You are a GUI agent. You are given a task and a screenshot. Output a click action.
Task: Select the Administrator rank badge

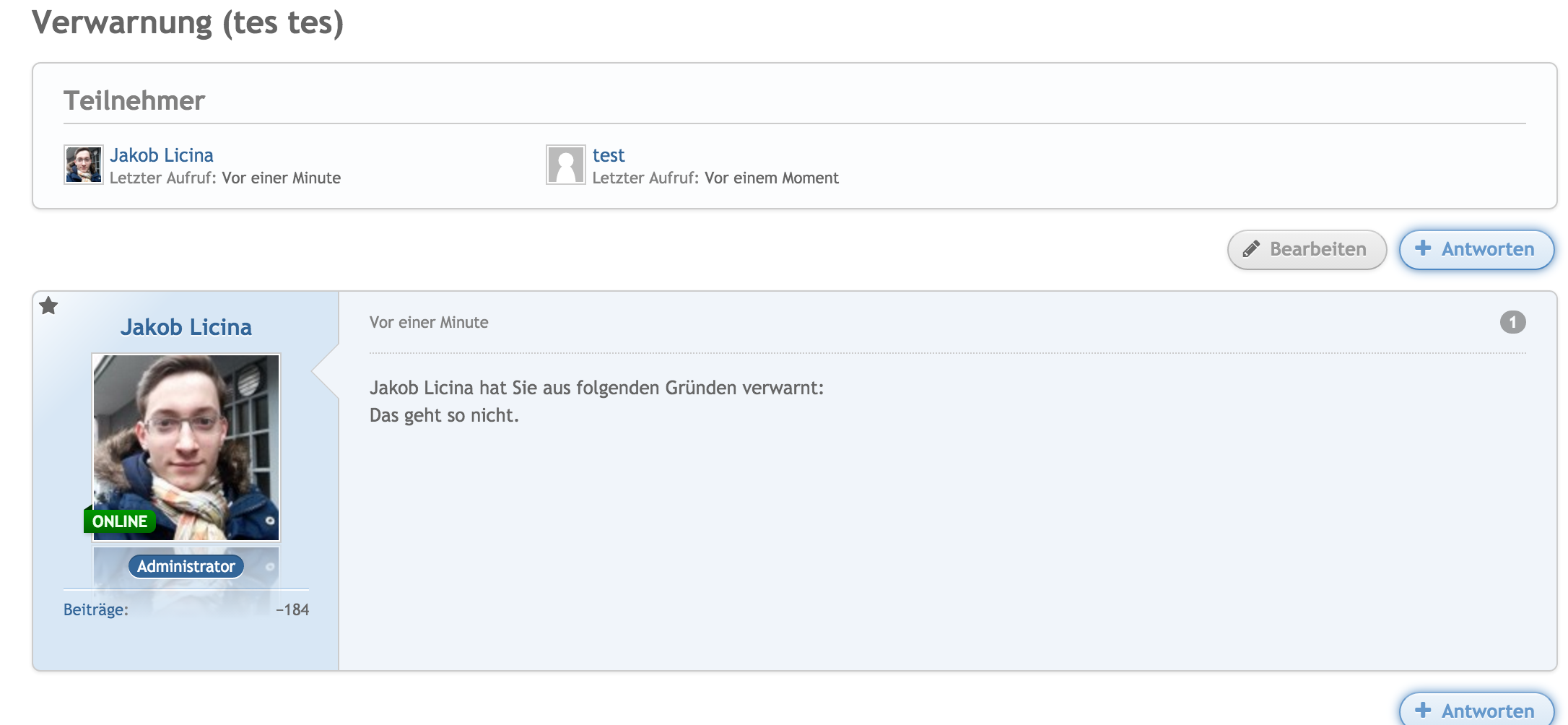[x=186, y=566]
